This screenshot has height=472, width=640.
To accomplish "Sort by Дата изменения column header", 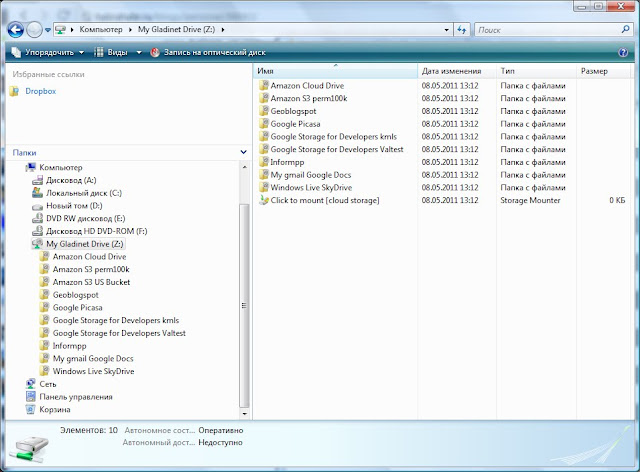I will coord(457,71).
